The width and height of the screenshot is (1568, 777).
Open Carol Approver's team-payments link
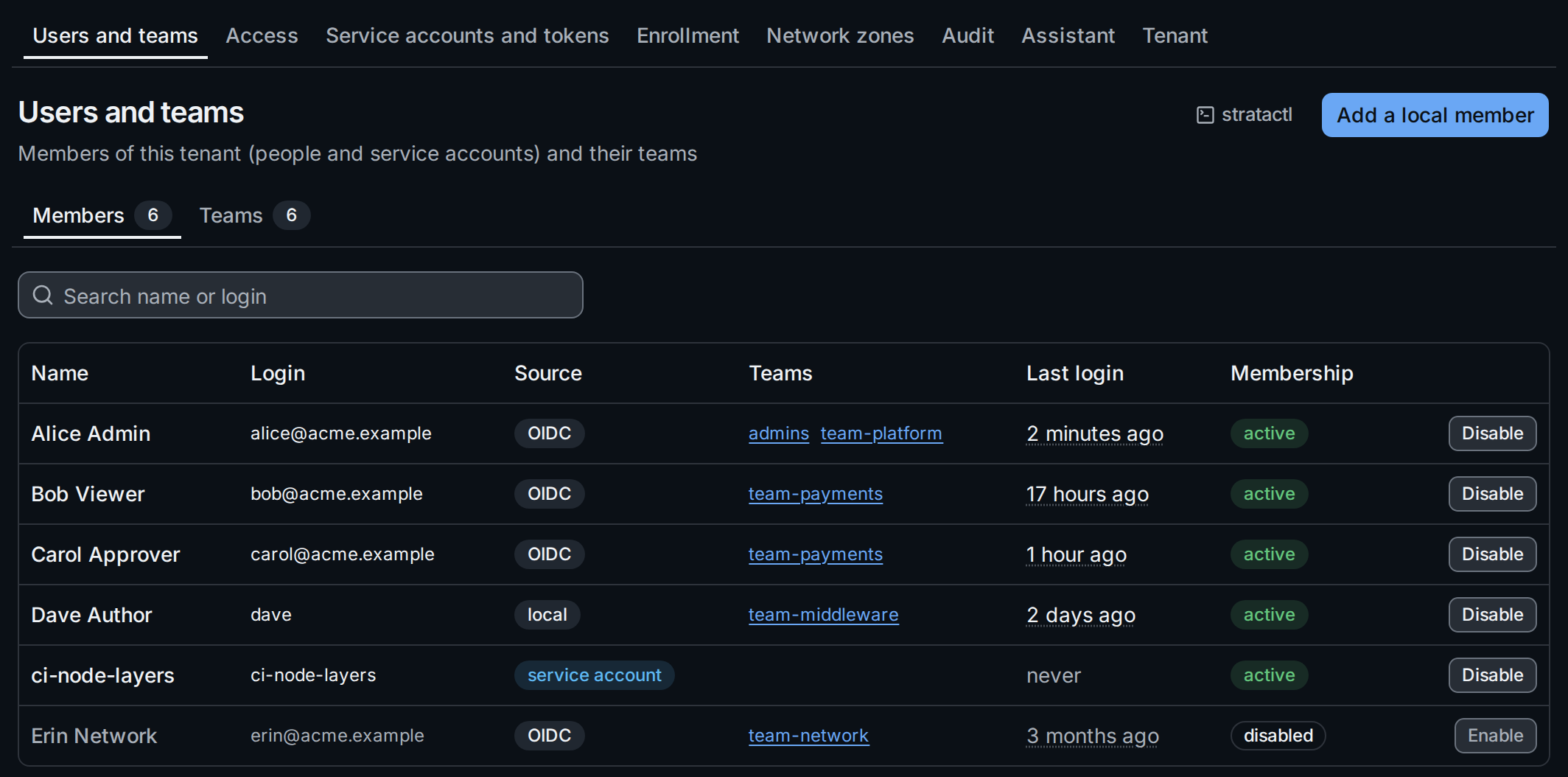coord(816,554)
